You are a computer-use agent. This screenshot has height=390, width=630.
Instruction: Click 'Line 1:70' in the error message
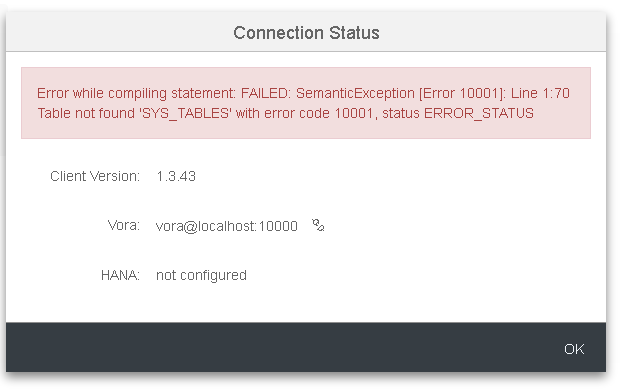540,93
